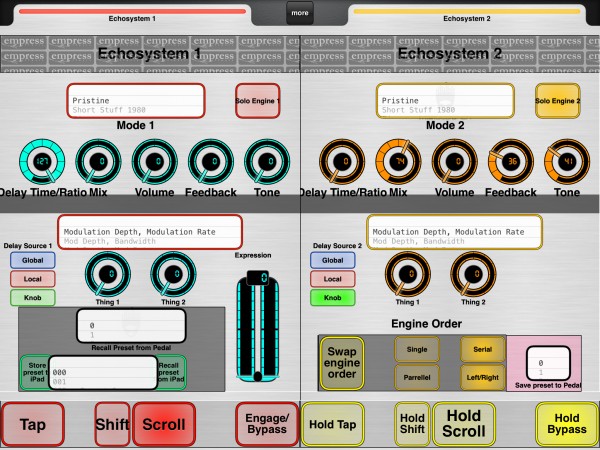Image resolution: width=600 pixels, height=450 pixels.
Task: Open the Save preset to Pedal picker
Action: (548, 363)
